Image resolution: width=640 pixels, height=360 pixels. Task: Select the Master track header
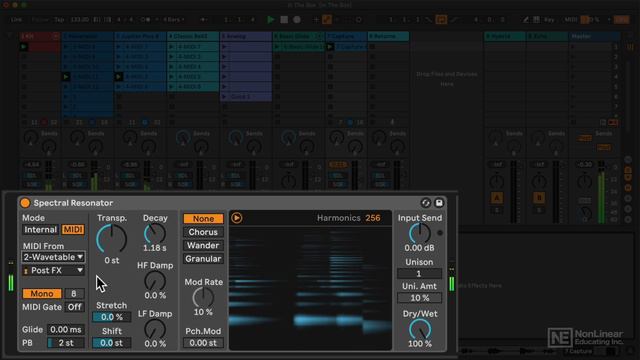(595, 36)
